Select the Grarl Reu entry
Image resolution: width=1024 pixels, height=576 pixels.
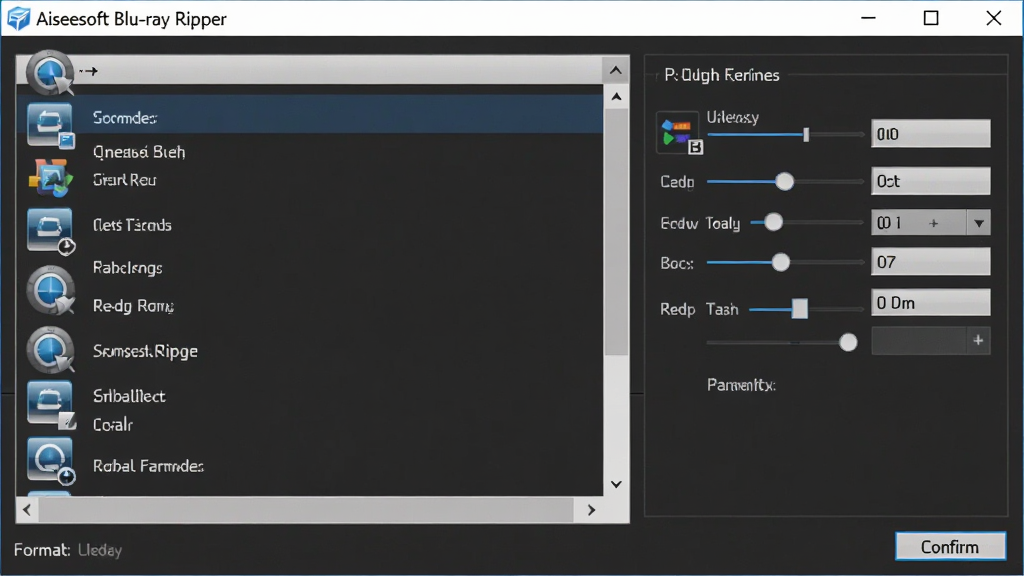(124, 180)
